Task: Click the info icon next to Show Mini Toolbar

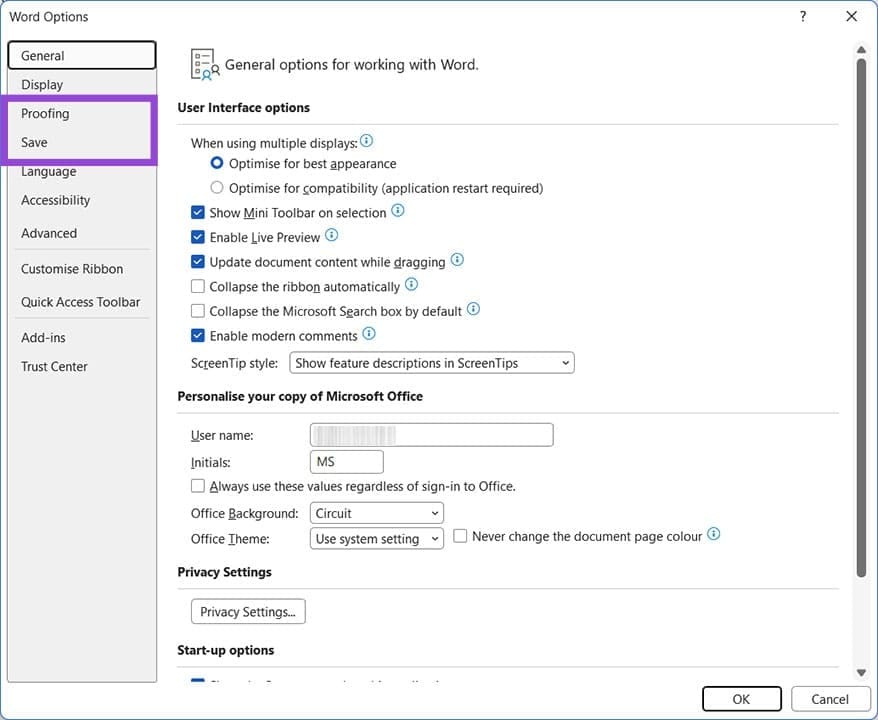Action: tap(397, 212)
